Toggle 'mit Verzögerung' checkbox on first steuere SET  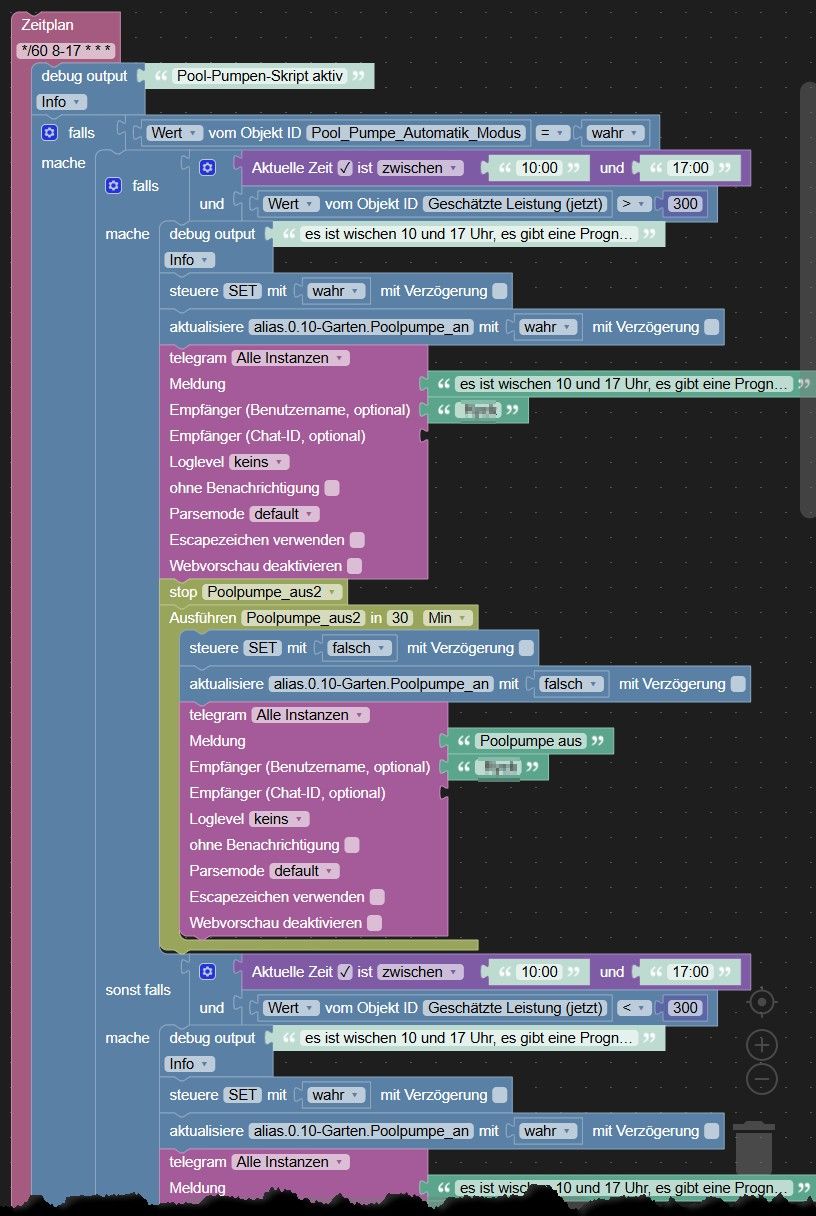coord(500,291)
